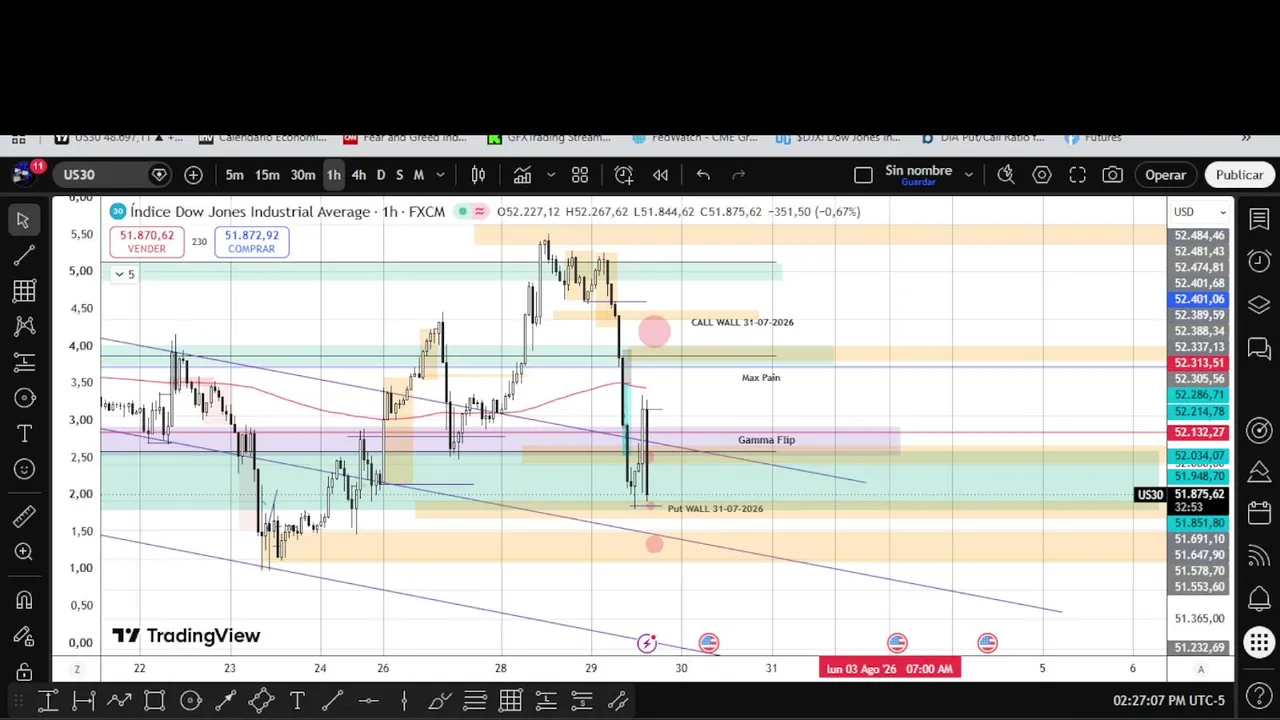The width and height of the screenshot is (1280, 720).
Task: Click the COMPRAR buy button
Action: 251,242
